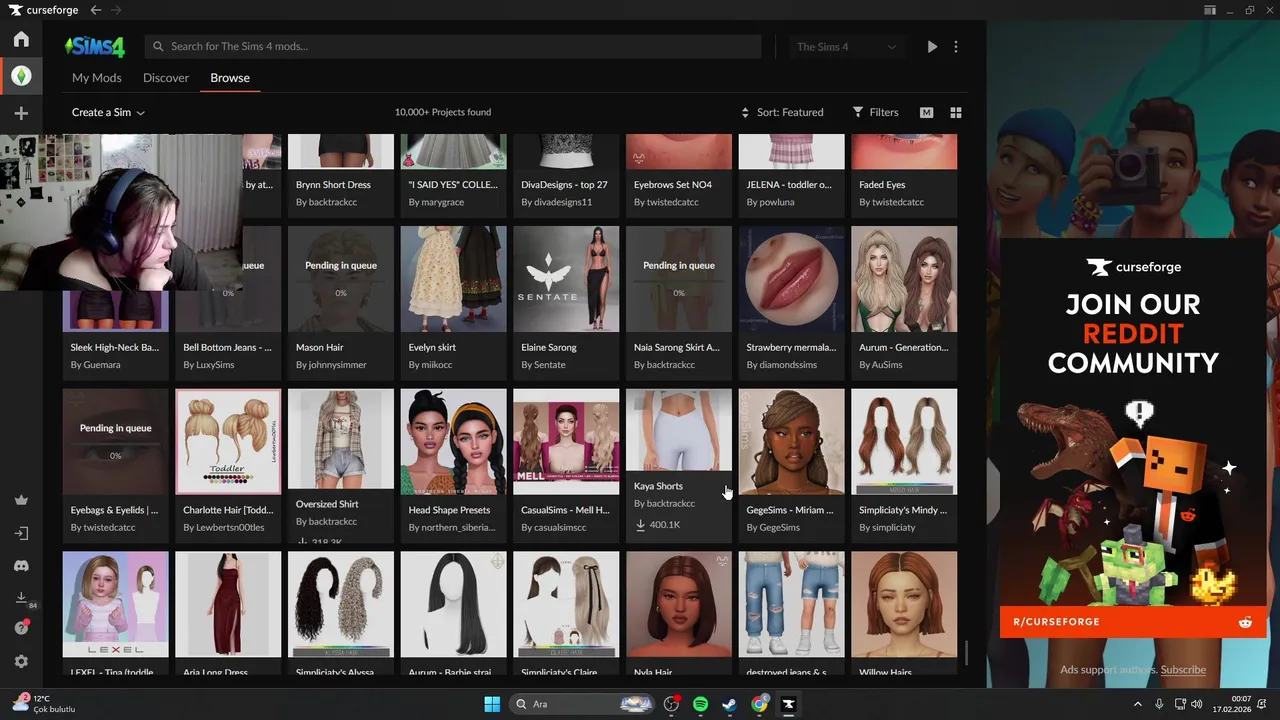Open the CurseForge home page icon
Image resolution: width=1280 pixels, height=720 pixels.
(x=21, y=40)
